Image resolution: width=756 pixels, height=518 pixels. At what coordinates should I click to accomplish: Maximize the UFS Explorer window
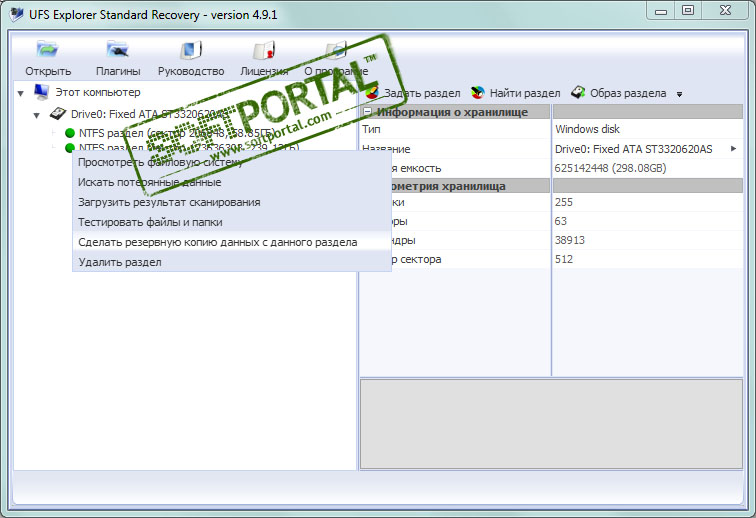[x=688, y=10]
